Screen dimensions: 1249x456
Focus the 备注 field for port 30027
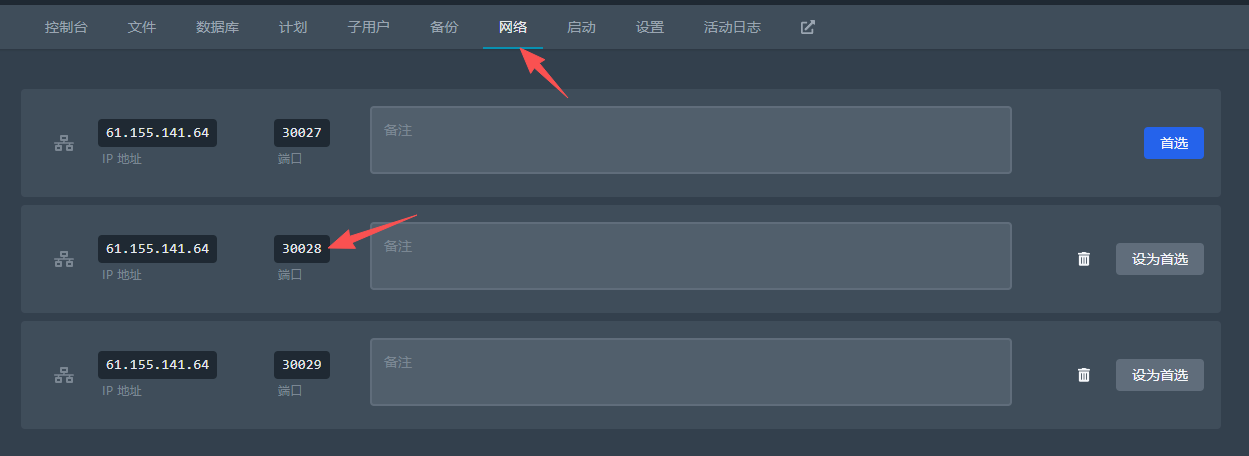tap(691, 140)
